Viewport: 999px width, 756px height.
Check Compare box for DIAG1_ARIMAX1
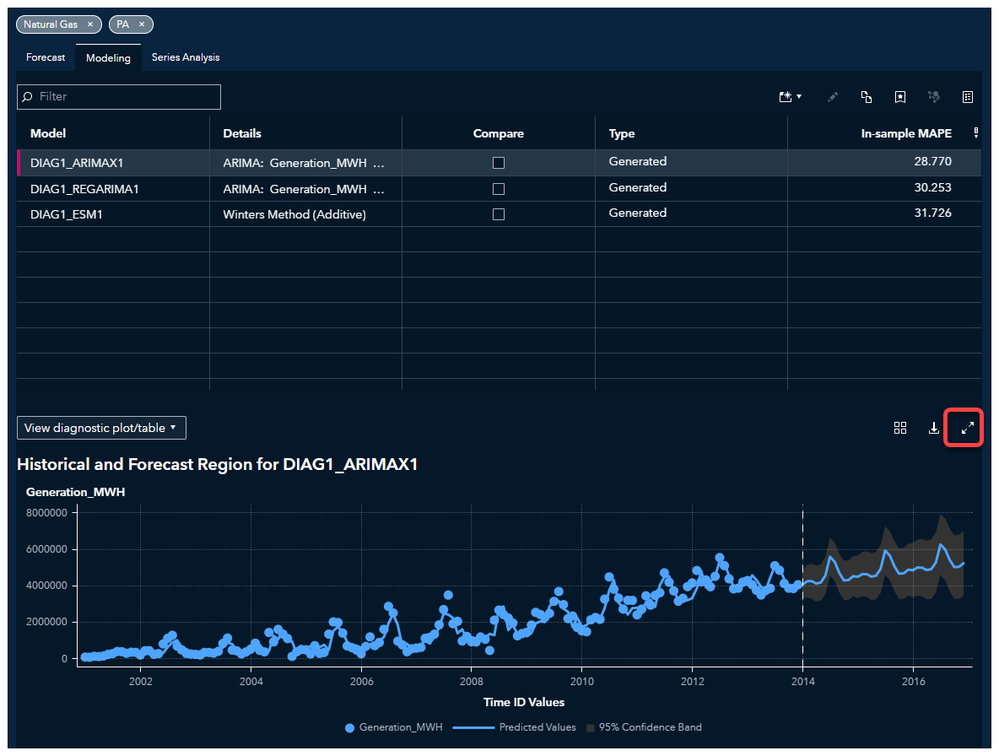[499, 162]
